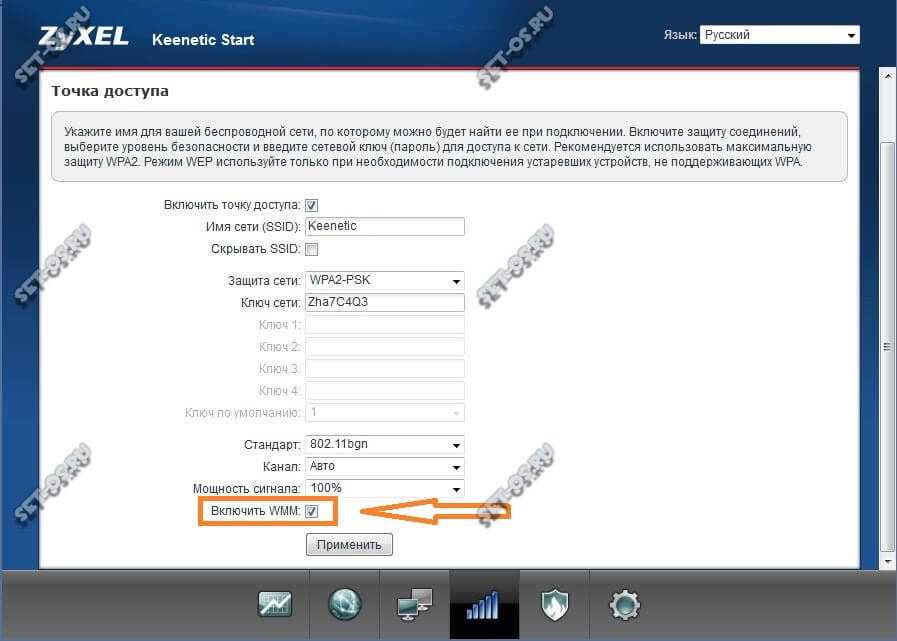This screenshot has height=641, width=897.
Task: Click the 'Имя сети (SSID)' field
Action: point(384,226)
